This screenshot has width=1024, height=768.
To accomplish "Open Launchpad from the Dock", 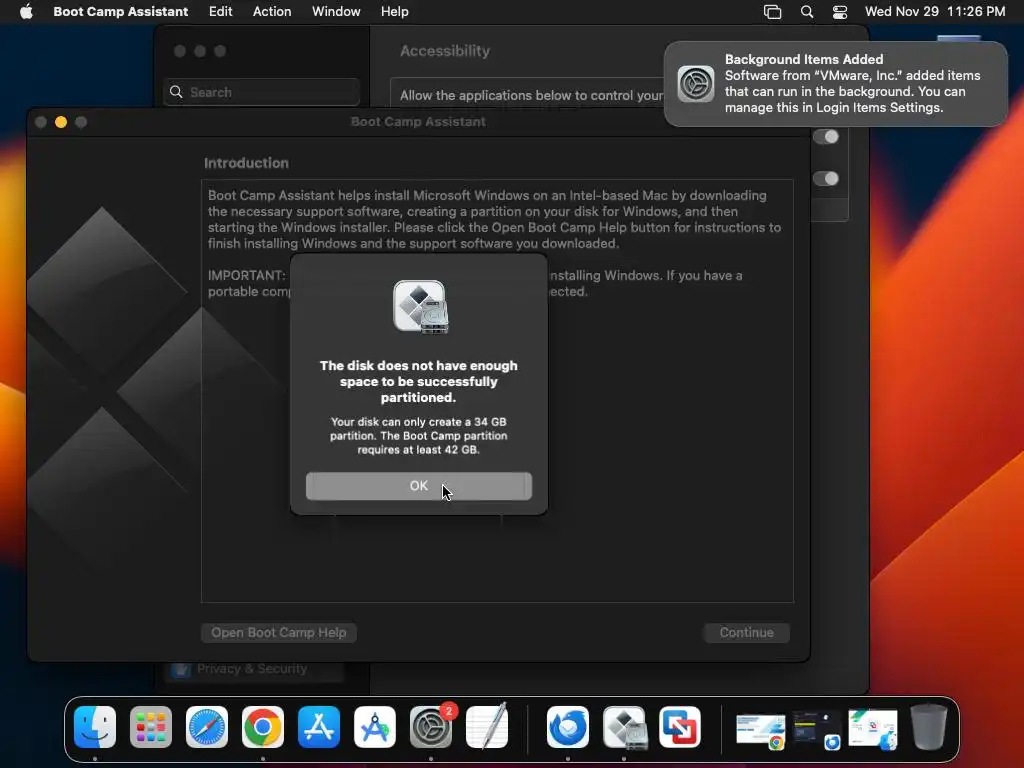I will pos(151,726).
